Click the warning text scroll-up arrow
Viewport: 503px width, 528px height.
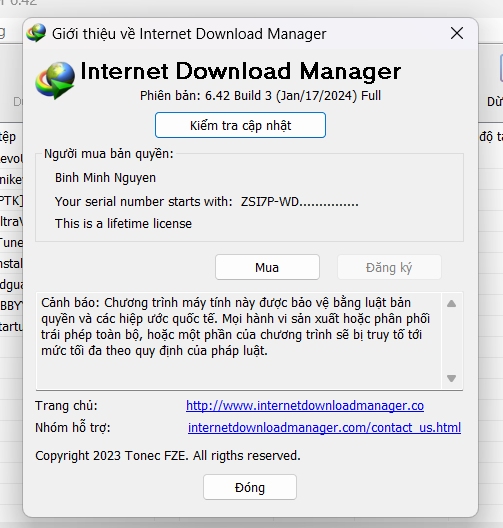[x=451, y=304]
